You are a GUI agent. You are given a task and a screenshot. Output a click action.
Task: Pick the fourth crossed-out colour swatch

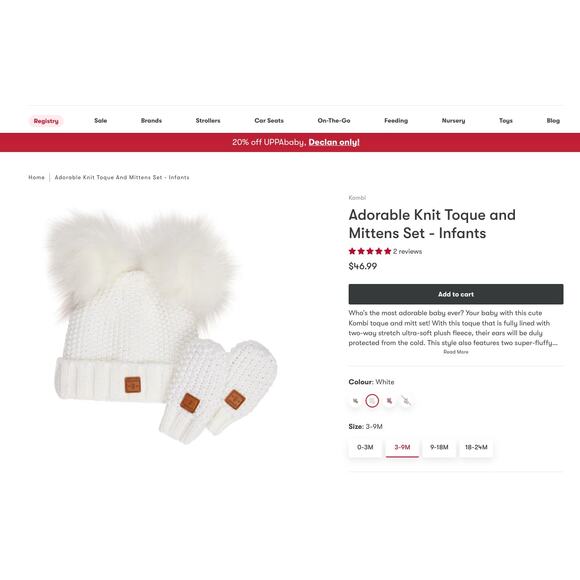pos(406,401)
